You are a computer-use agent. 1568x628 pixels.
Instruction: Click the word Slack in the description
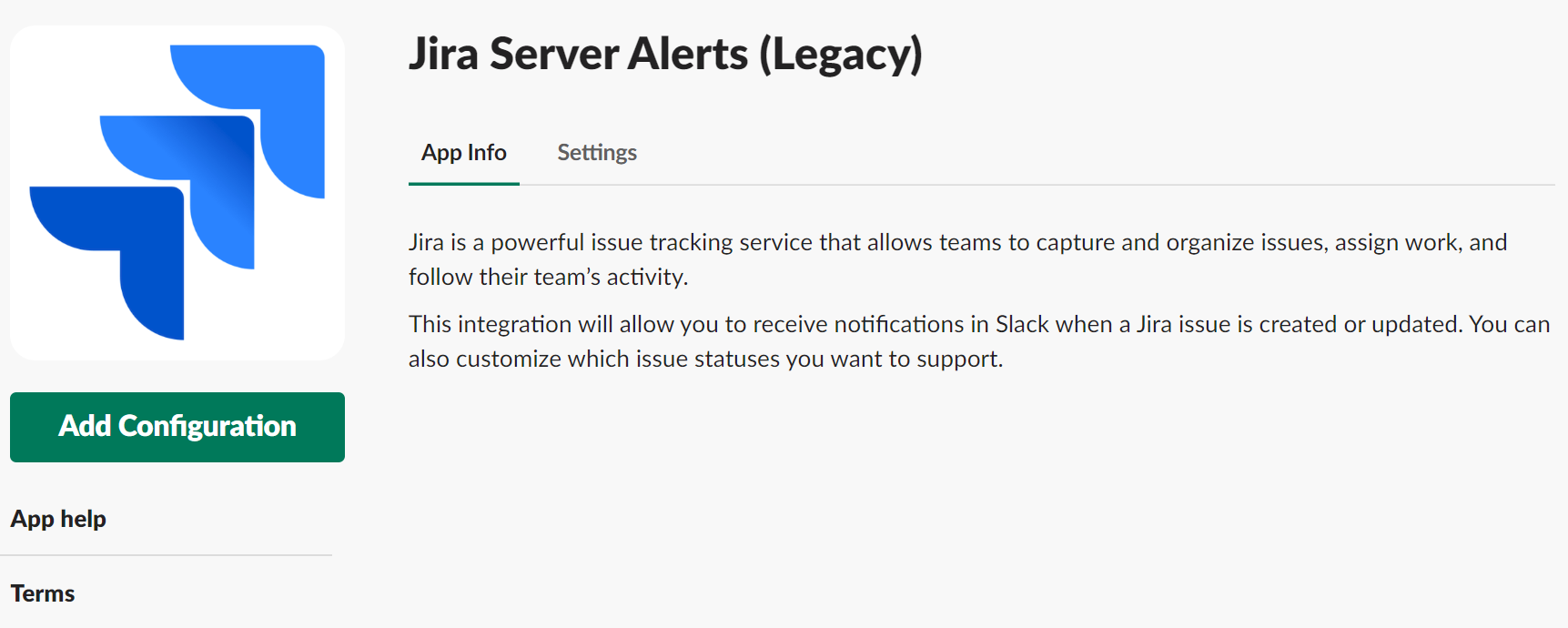1022,325
